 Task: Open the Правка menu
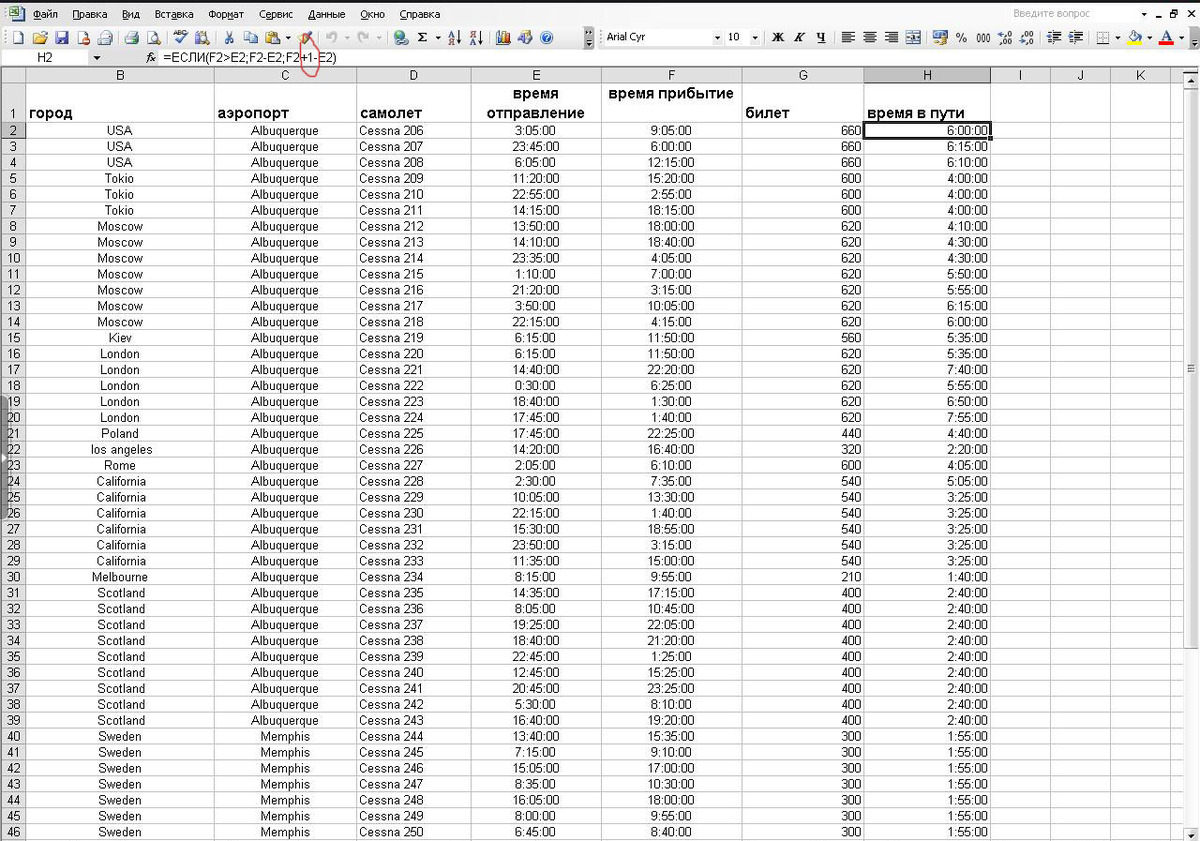tap(90, 14)
